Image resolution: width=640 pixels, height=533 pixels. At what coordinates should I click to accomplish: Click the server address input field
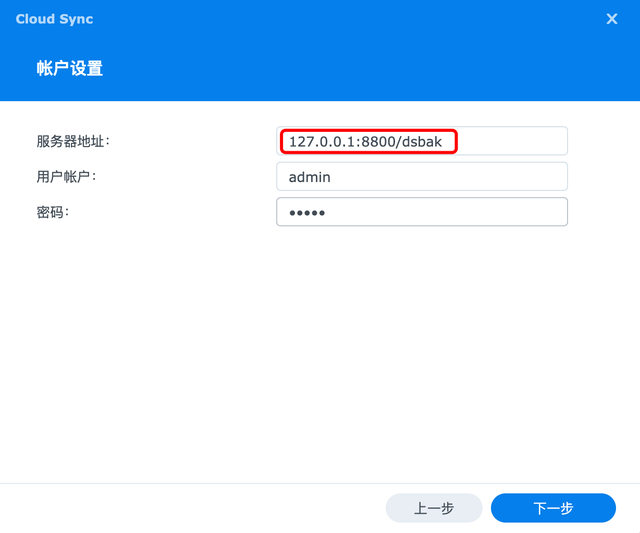pyautogui.click(x=422, y=141)
